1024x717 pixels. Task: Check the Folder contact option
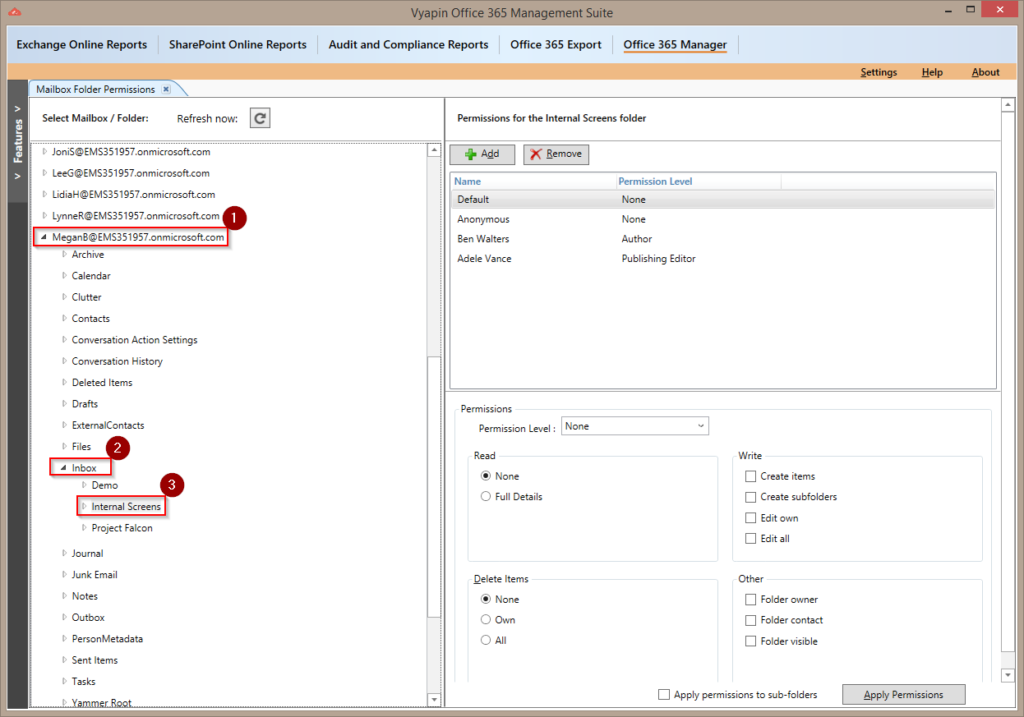(x=750, y=620)
